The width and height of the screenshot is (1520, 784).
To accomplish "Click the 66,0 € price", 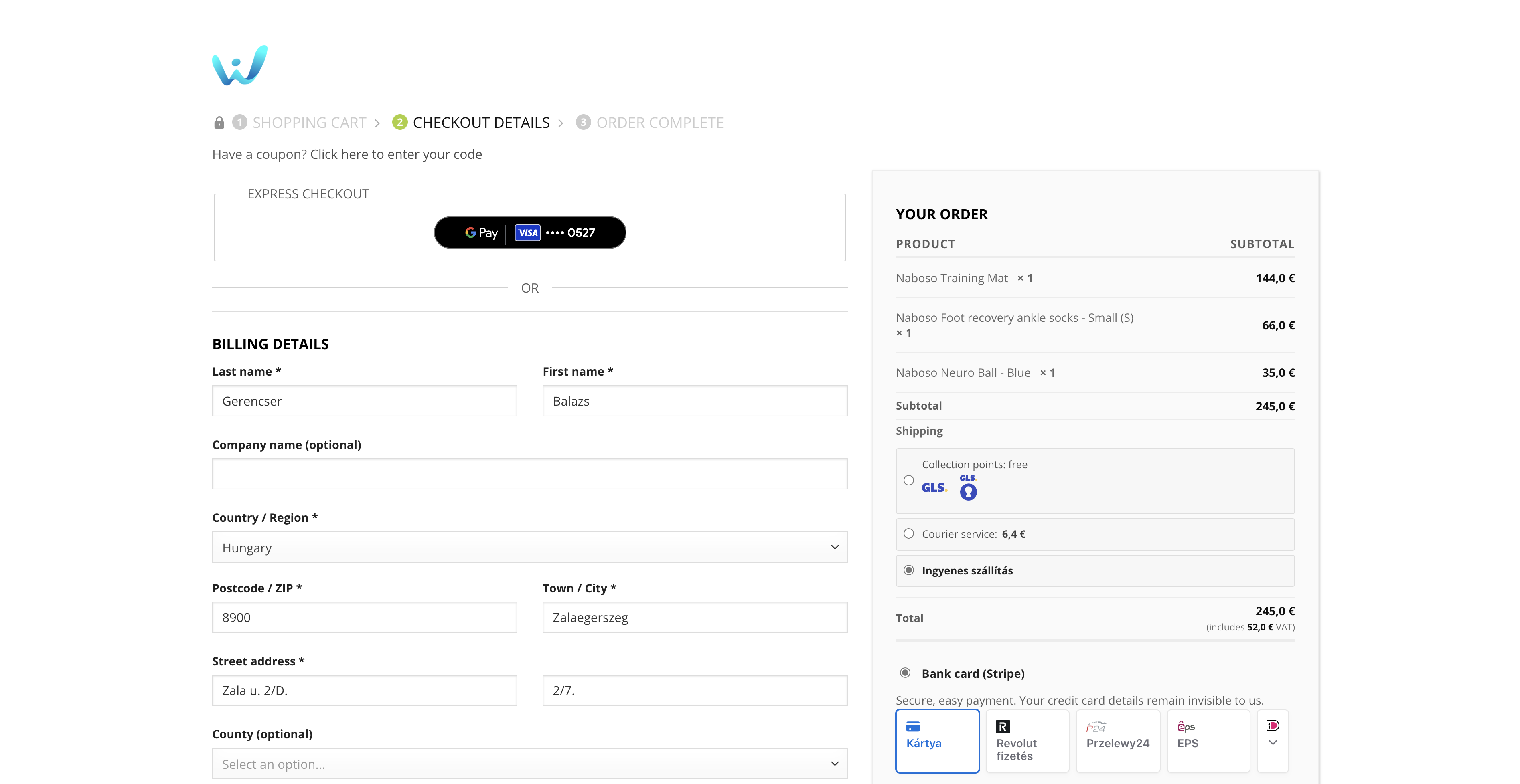I will (x=1278, y=325).
